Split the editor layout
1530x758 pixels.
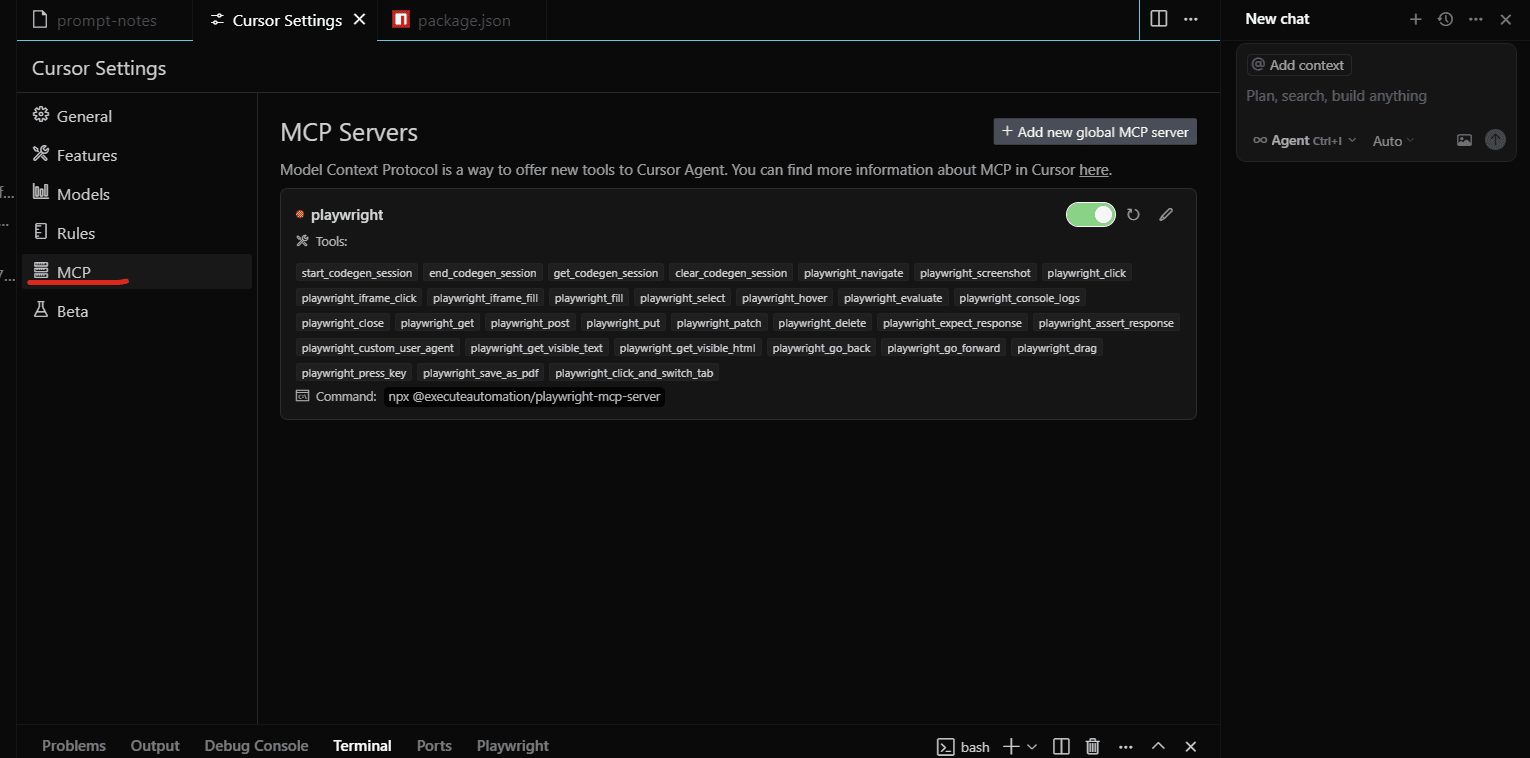tap(1159, 19)
